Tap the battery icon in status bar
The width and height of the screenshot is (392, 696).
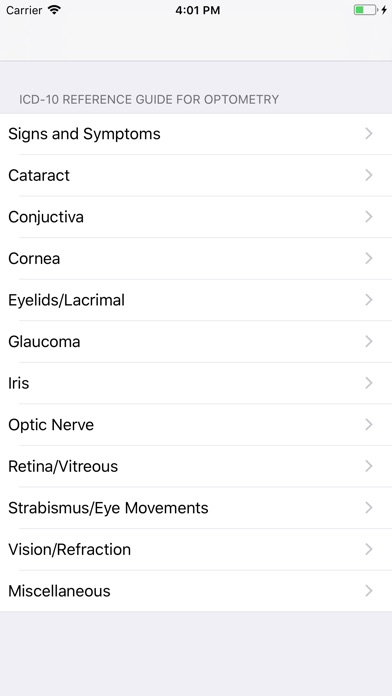coord(366,10)
